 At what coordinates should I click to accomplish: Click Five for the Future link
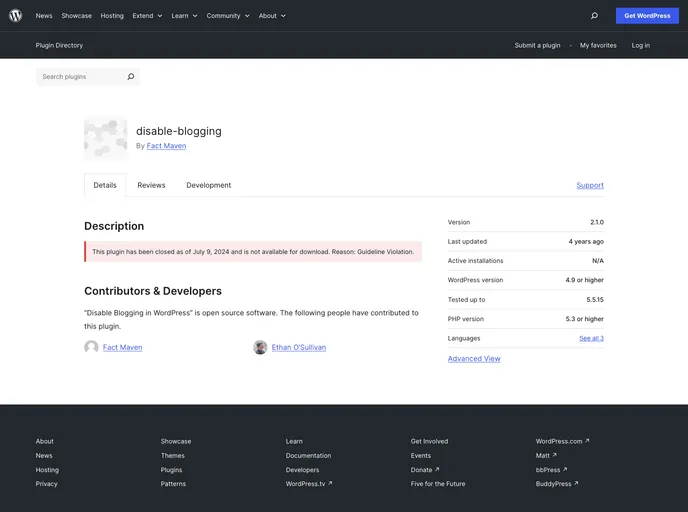438,483
